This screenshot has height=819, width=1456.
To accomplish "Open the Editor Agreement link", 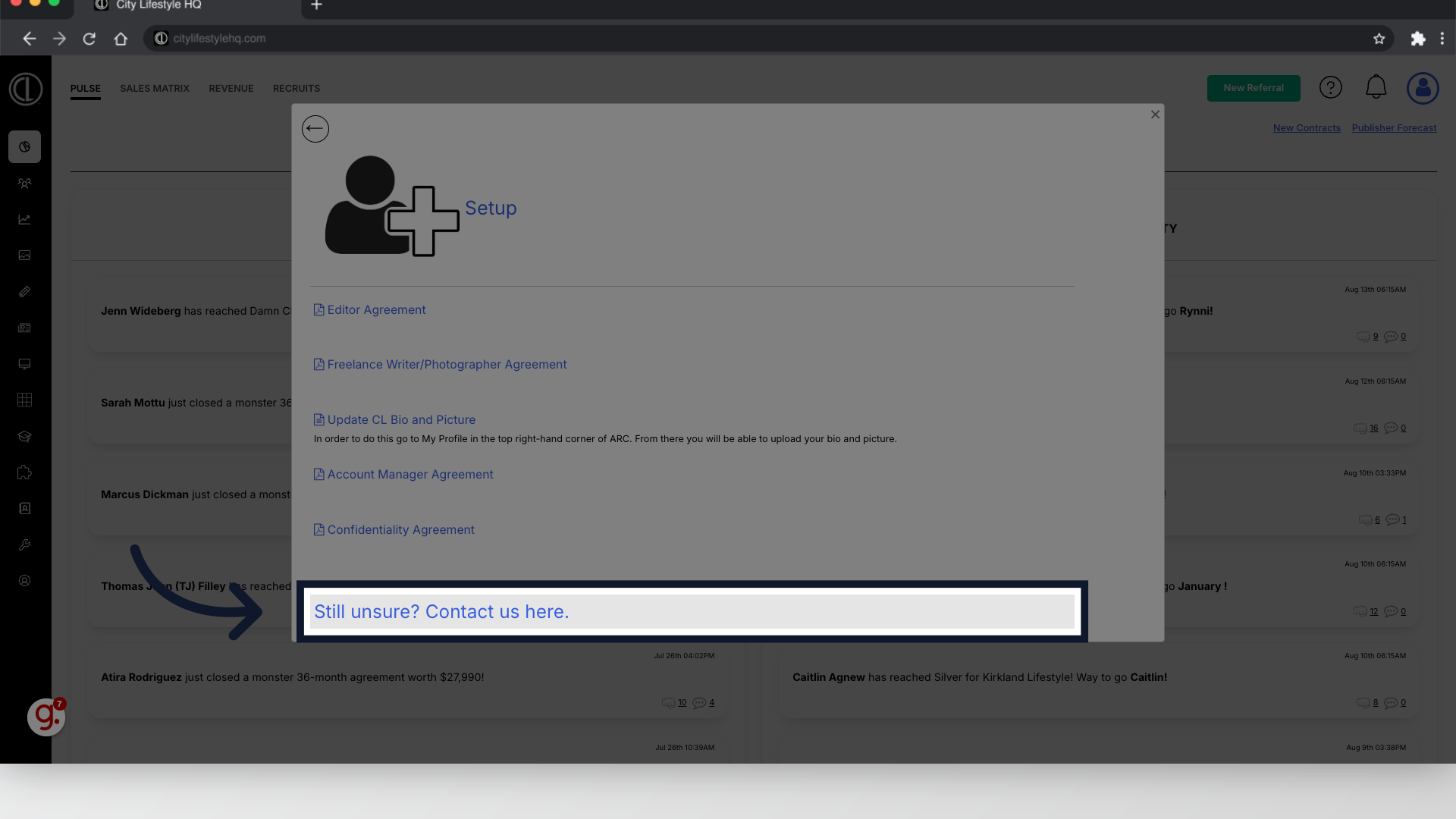I will coord(376,310).
